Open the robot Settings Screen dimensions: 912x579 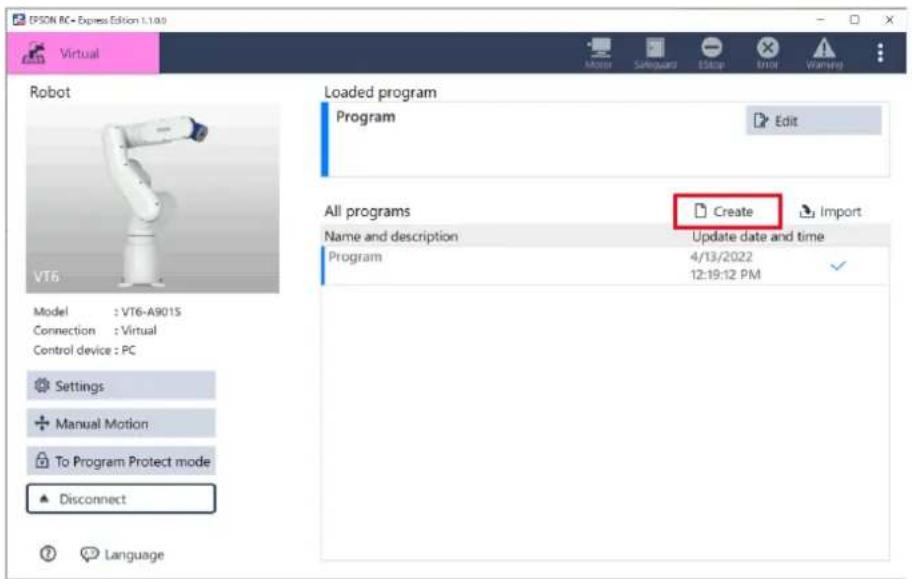pos(121,386)
